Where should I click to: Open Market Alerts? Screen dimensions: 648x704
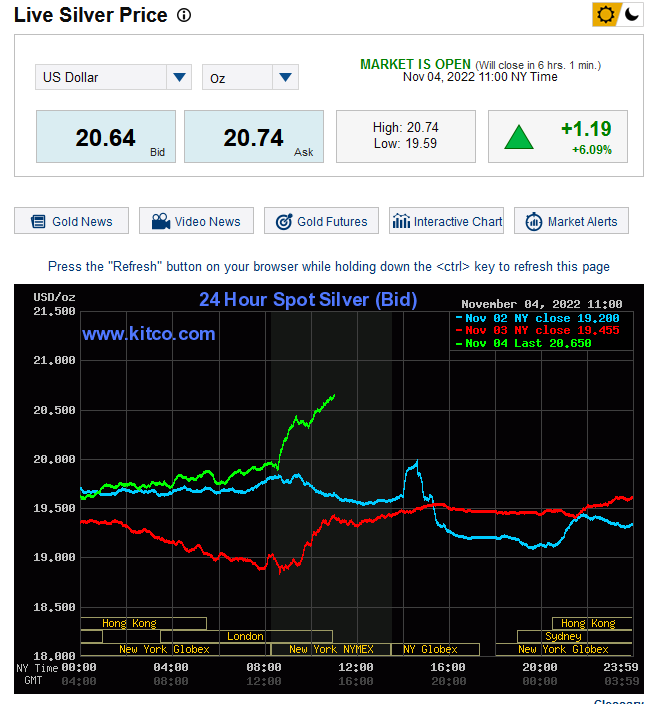pos(571,221)
